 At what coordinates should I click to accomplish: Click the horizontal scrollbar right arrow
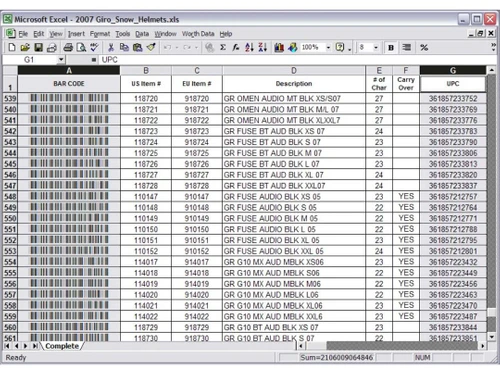point(482,346)
